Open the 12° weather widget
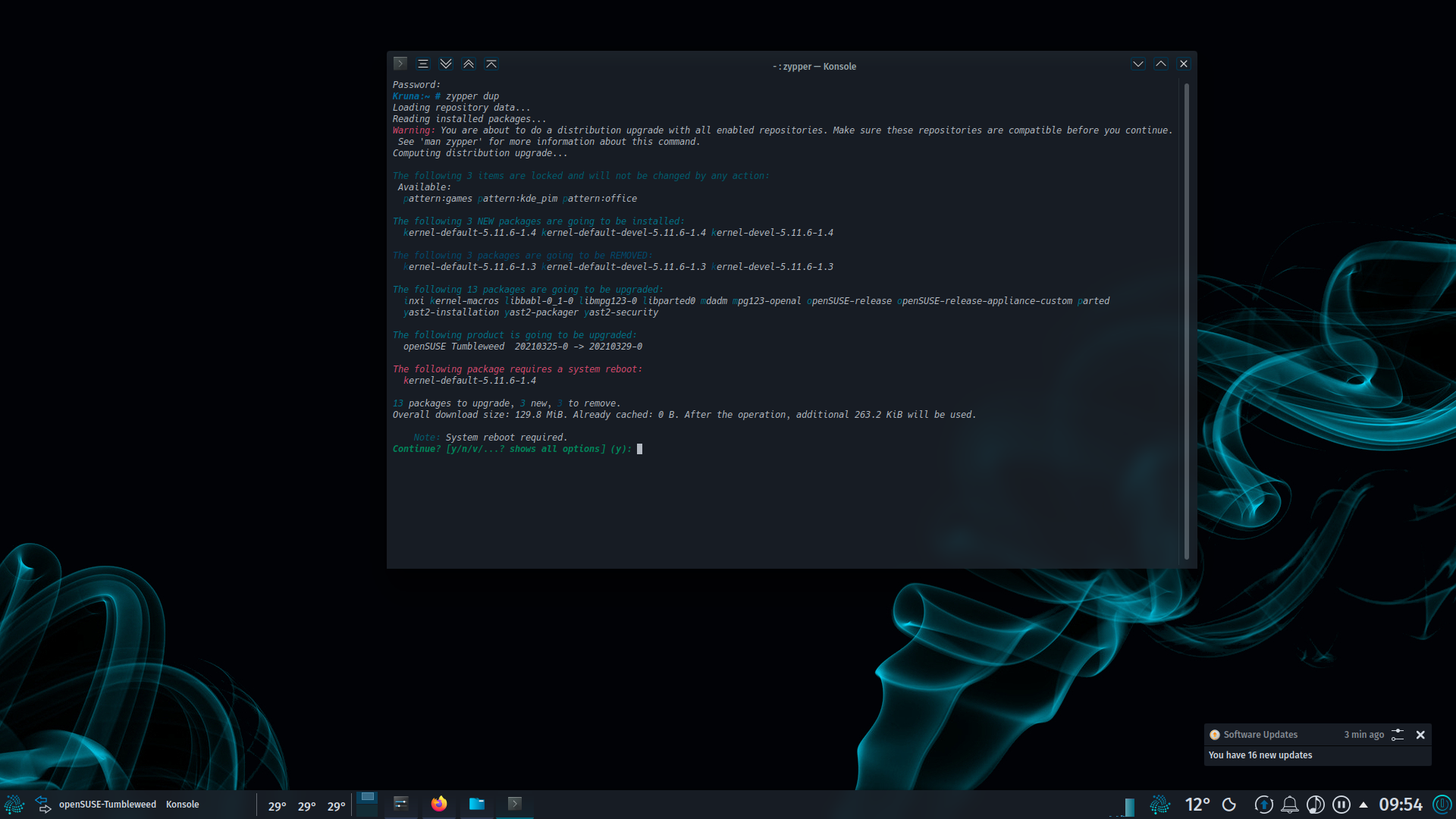This screenshot has width=1456, height=819. pos(1197,805)
